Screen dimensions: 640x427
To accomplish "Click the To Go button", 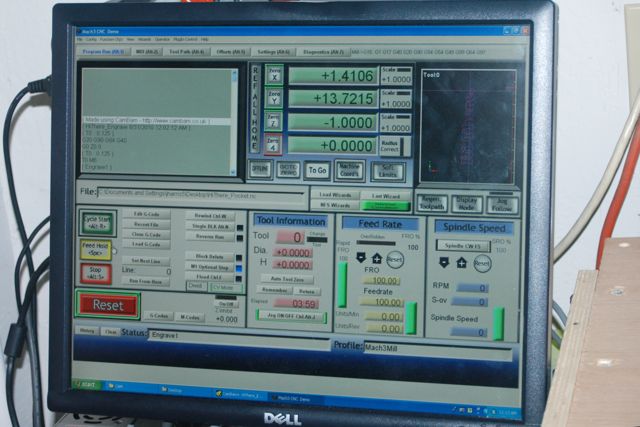I will (318, 170).
